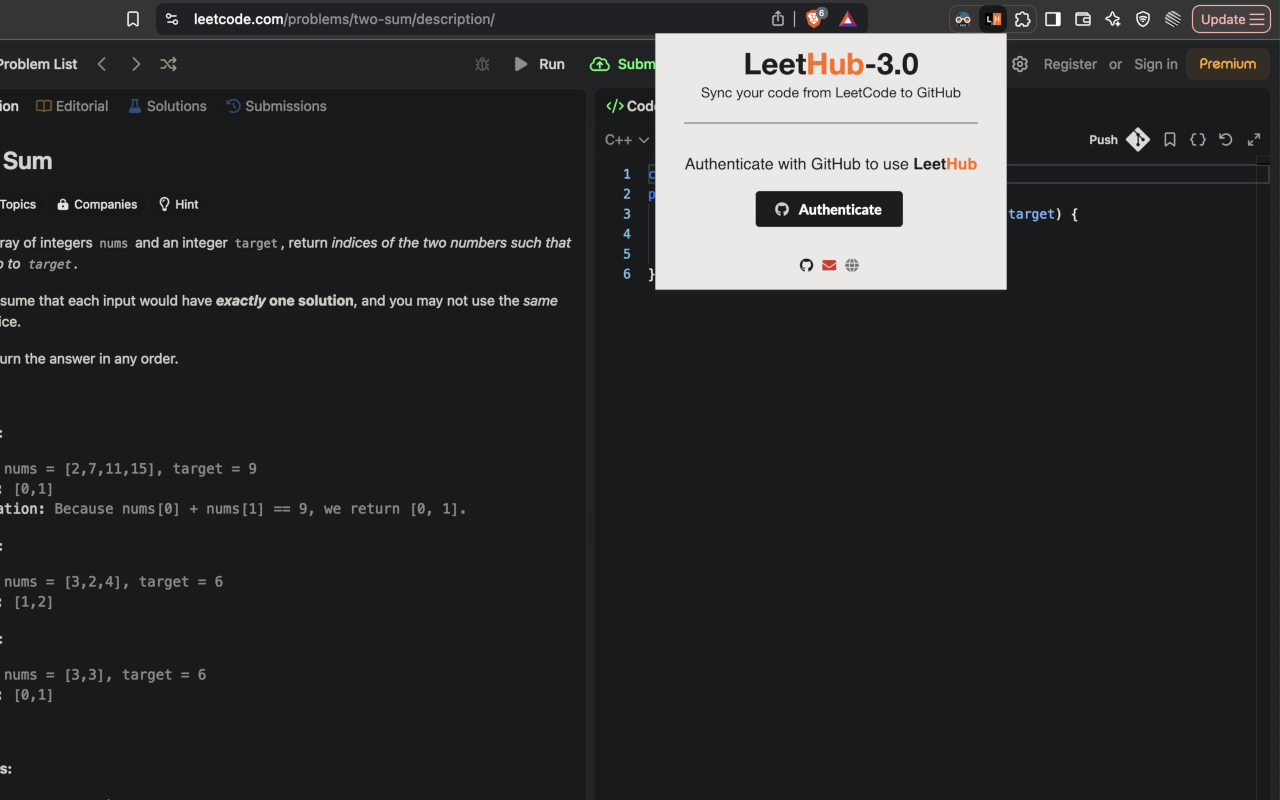Viewport: 1280px width, 800px height.
Task: Toggle the browser sidebar panel icon
Action: pyautogui.click(x=1053, y=19)
